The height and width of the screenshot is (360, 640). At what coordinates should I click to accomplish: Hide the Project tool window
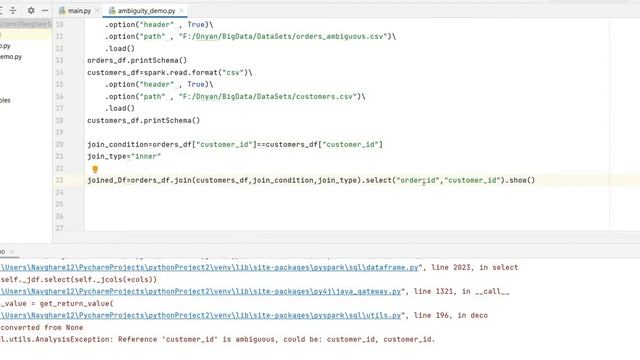pos(45,11)
